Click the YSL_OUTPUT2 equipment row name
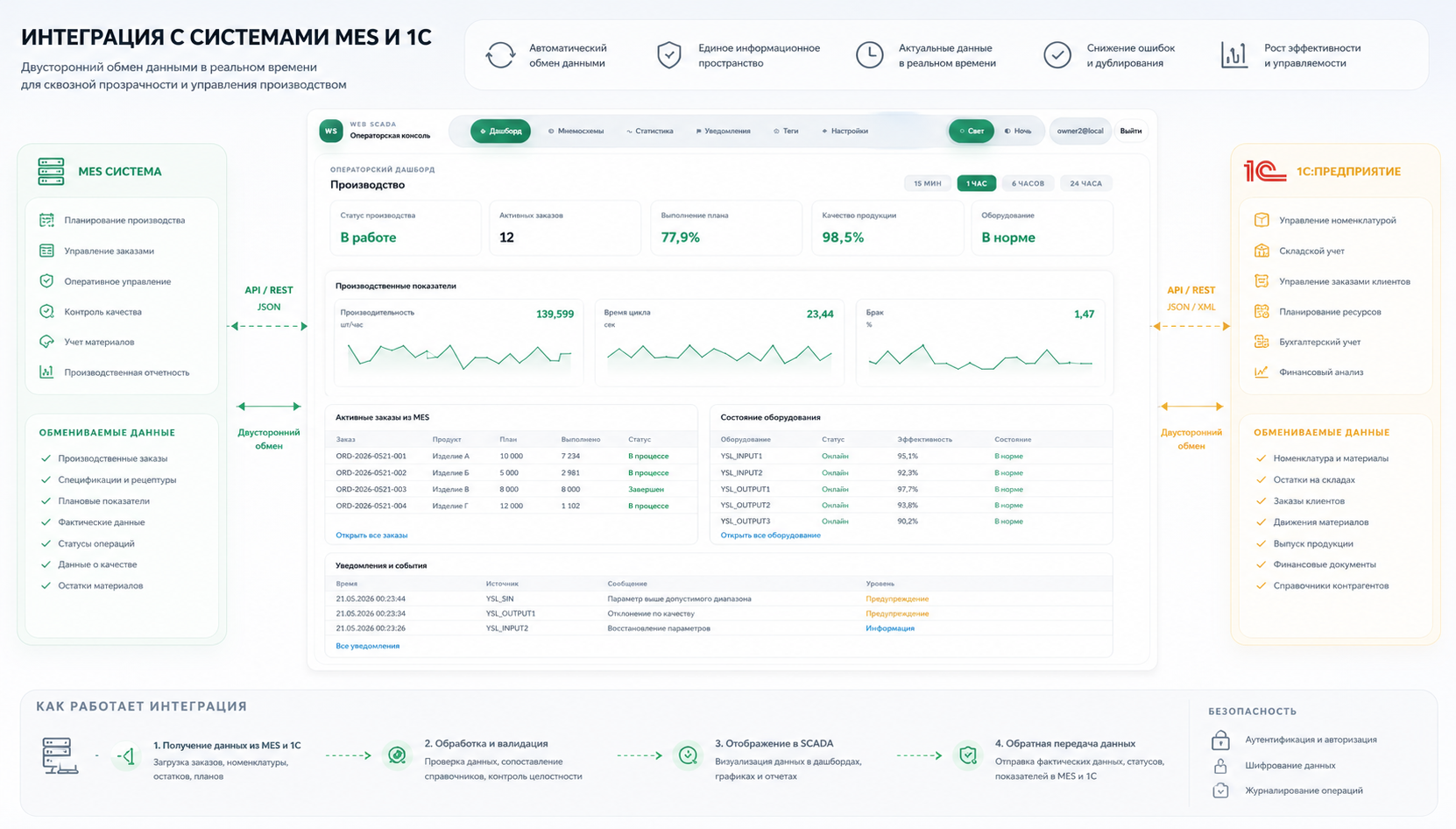 coord(746,505)
